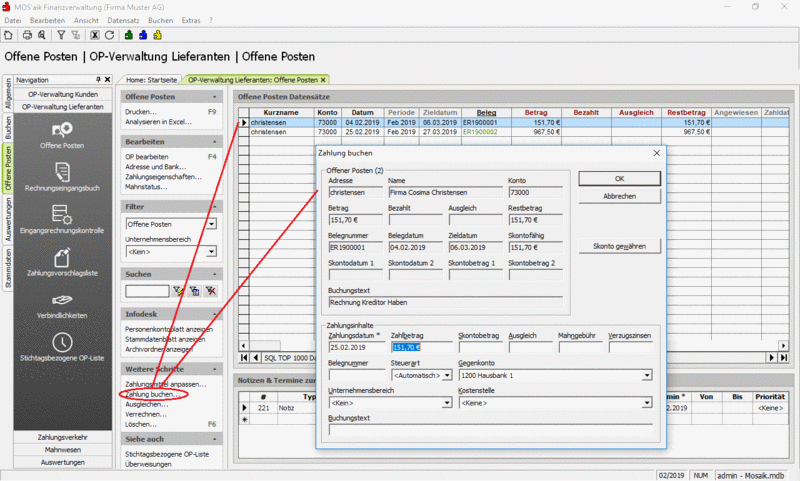Open the Datensatz menu
800x481 pixels.
click(123, 20)
